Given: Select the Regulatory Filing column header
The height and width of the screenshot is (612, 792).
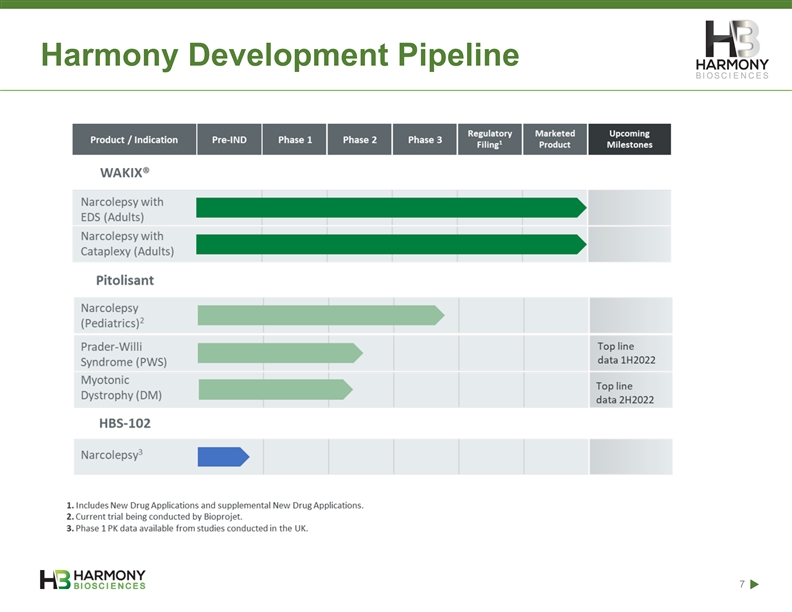Looking at the screenshot, I should click(490, 139).
